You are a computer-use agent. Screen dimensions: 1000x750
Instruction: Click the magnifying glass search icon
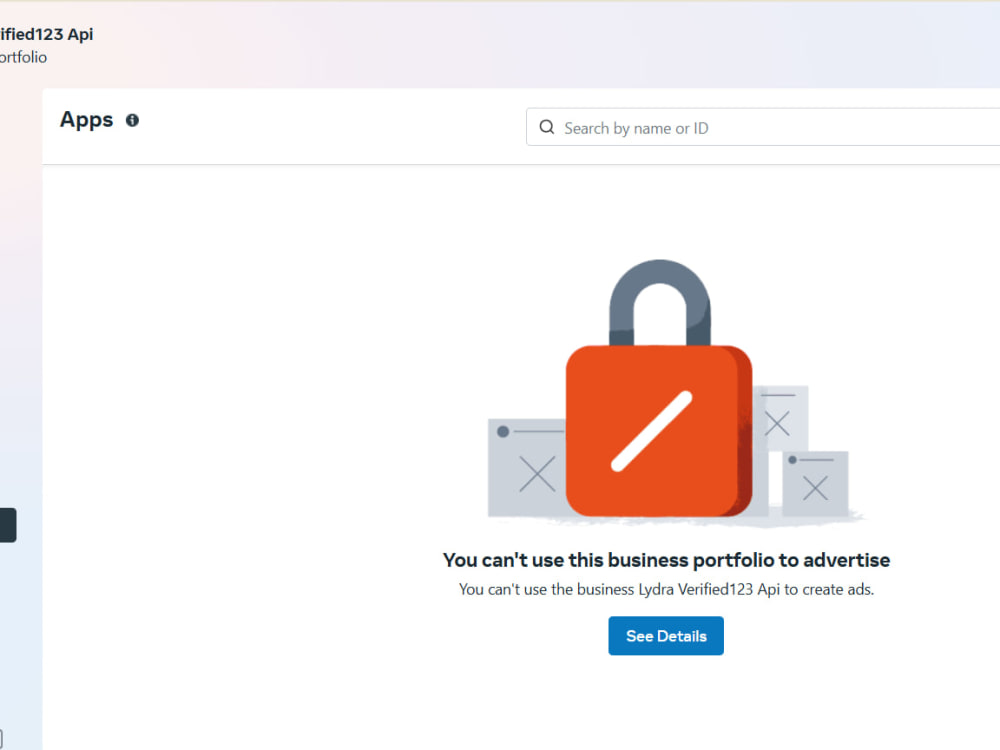tap(547, 127)
